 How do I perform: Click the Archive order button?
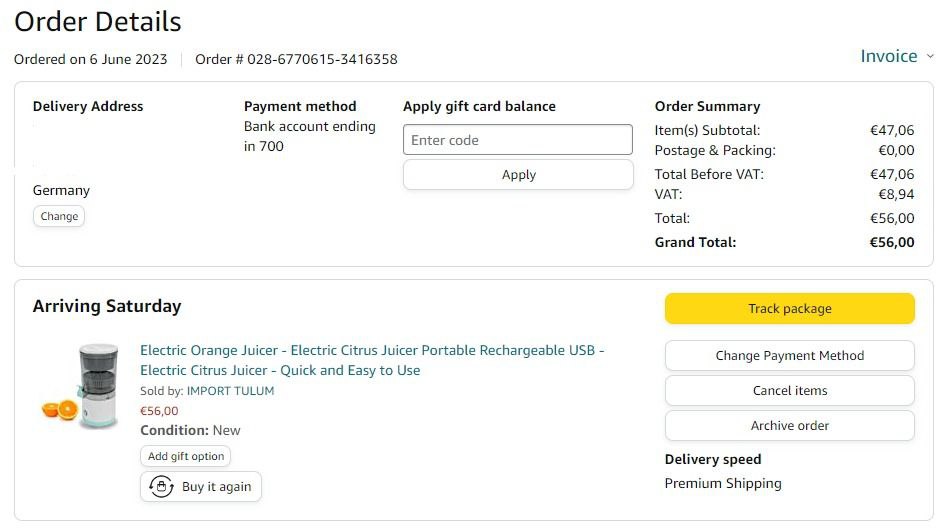(789, 426)
